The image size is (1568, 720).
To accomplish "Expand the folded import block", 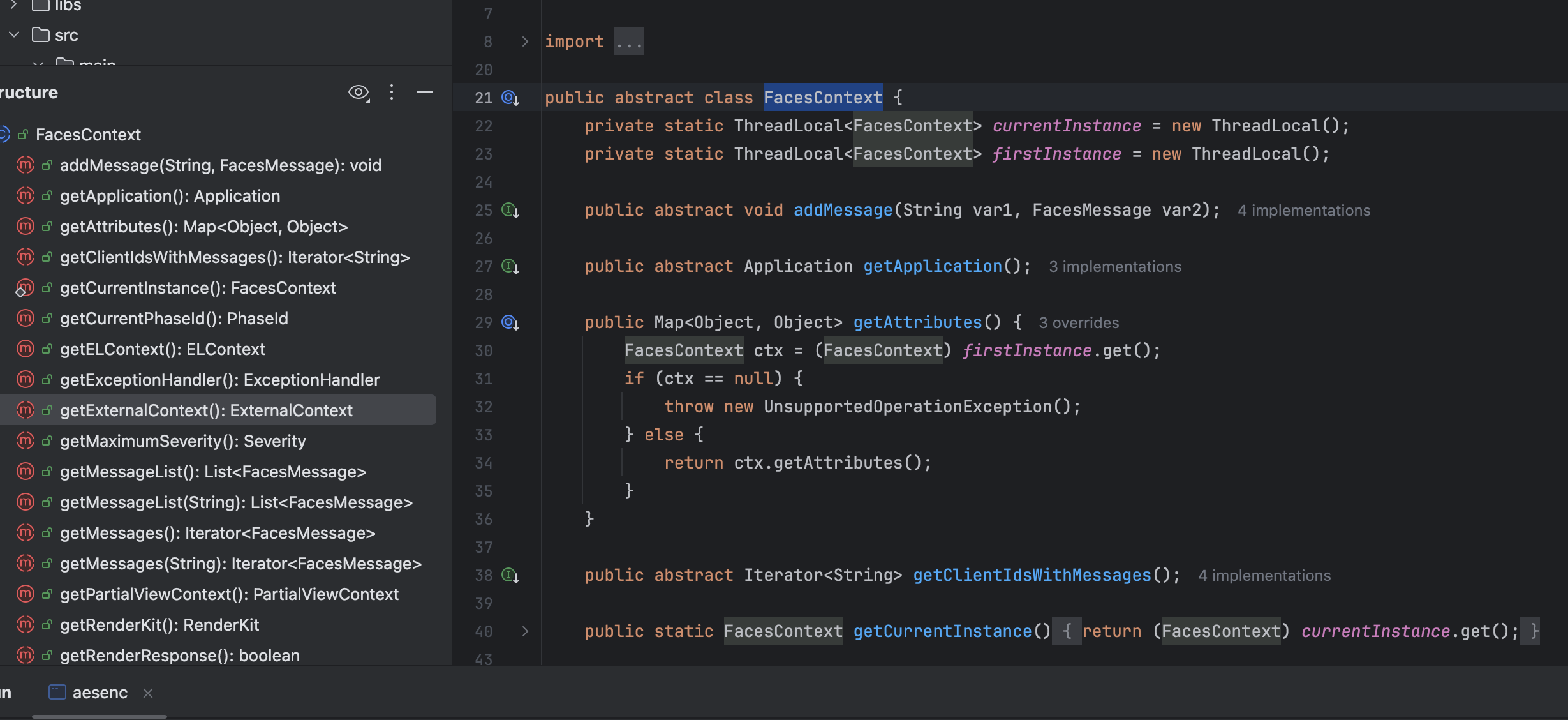I will pos(525,41).
